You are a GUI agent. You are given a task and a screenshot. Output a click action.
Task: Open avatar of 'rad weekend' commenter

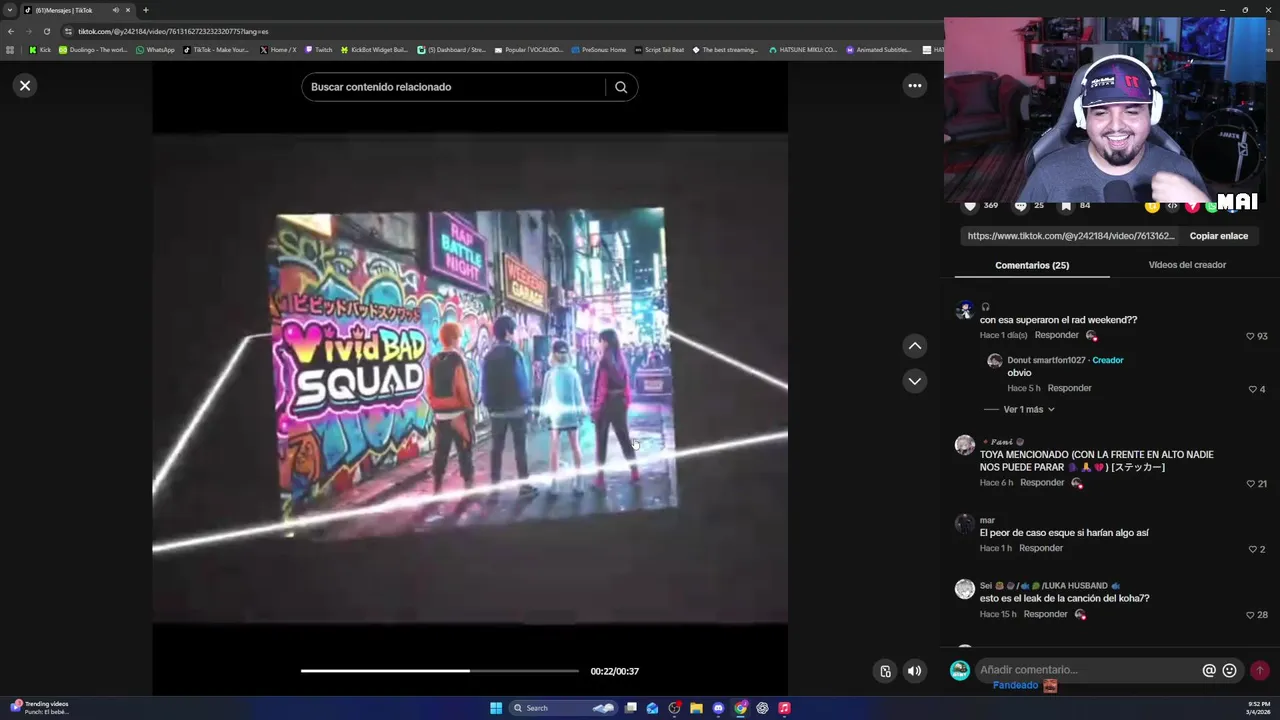964,310
